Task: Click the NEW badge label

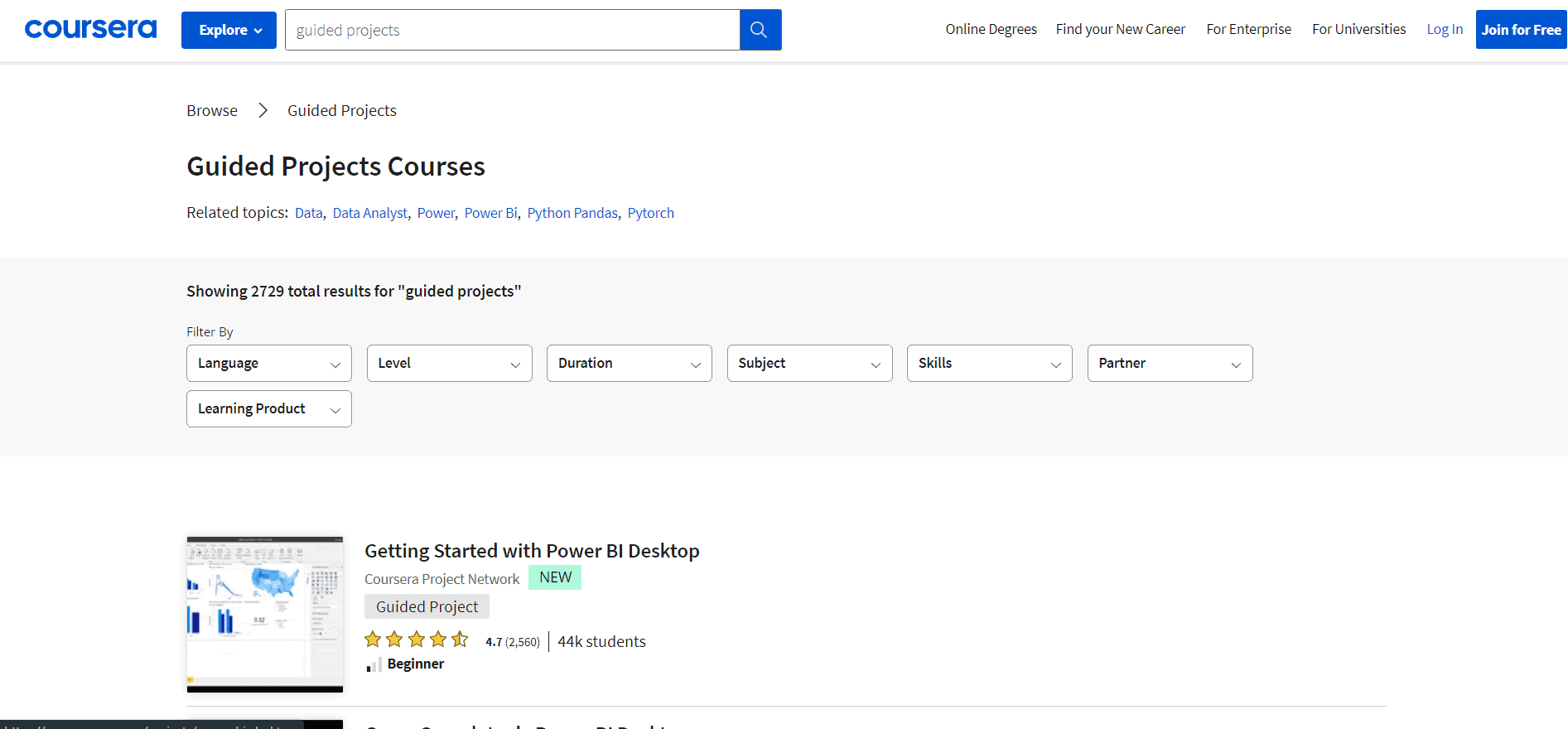Action: [x=555, y=577]
